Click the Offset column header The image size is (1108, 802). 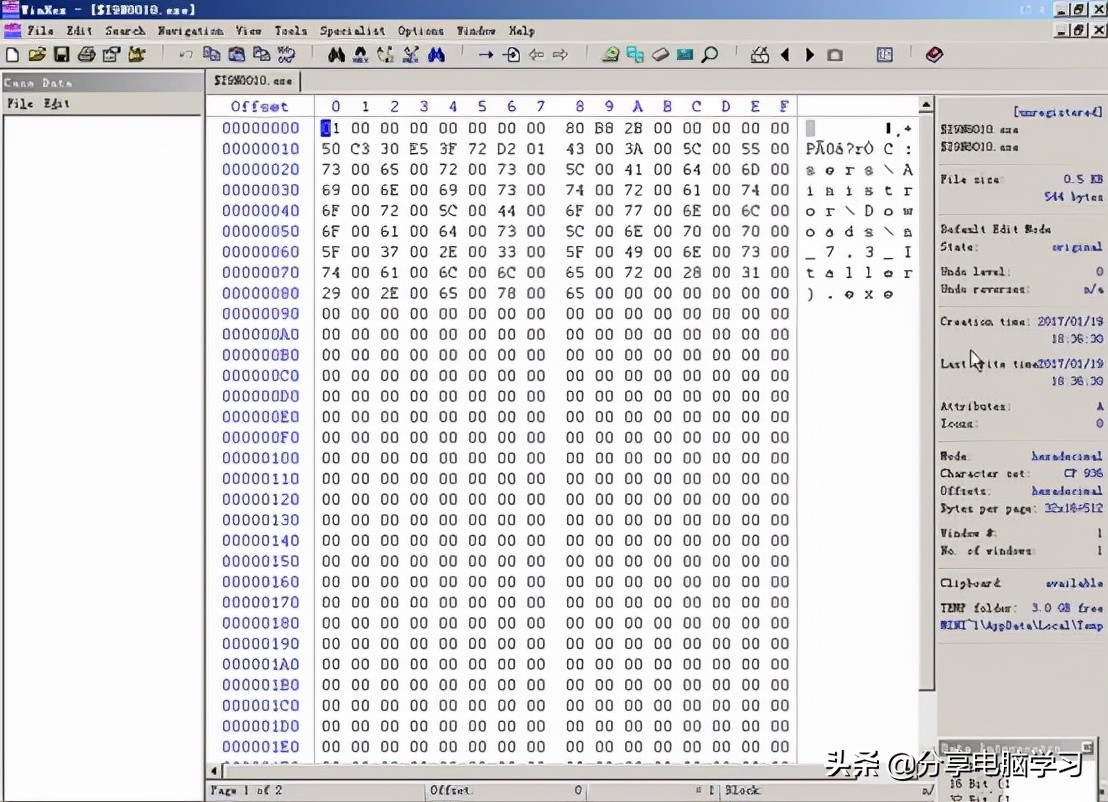[x=259, y=106]
